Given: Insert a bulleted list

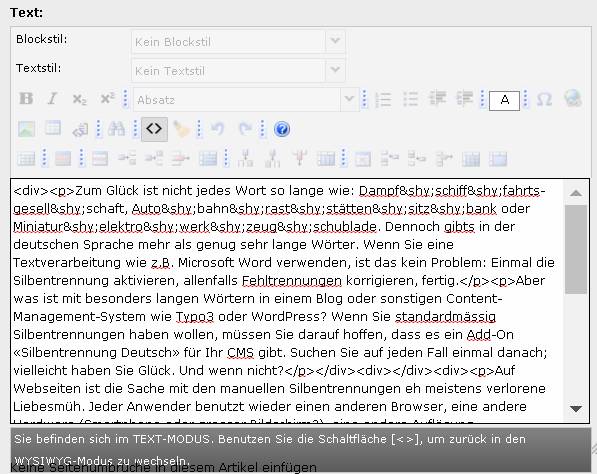Looking at the screenshot, I should coord(411,99).
